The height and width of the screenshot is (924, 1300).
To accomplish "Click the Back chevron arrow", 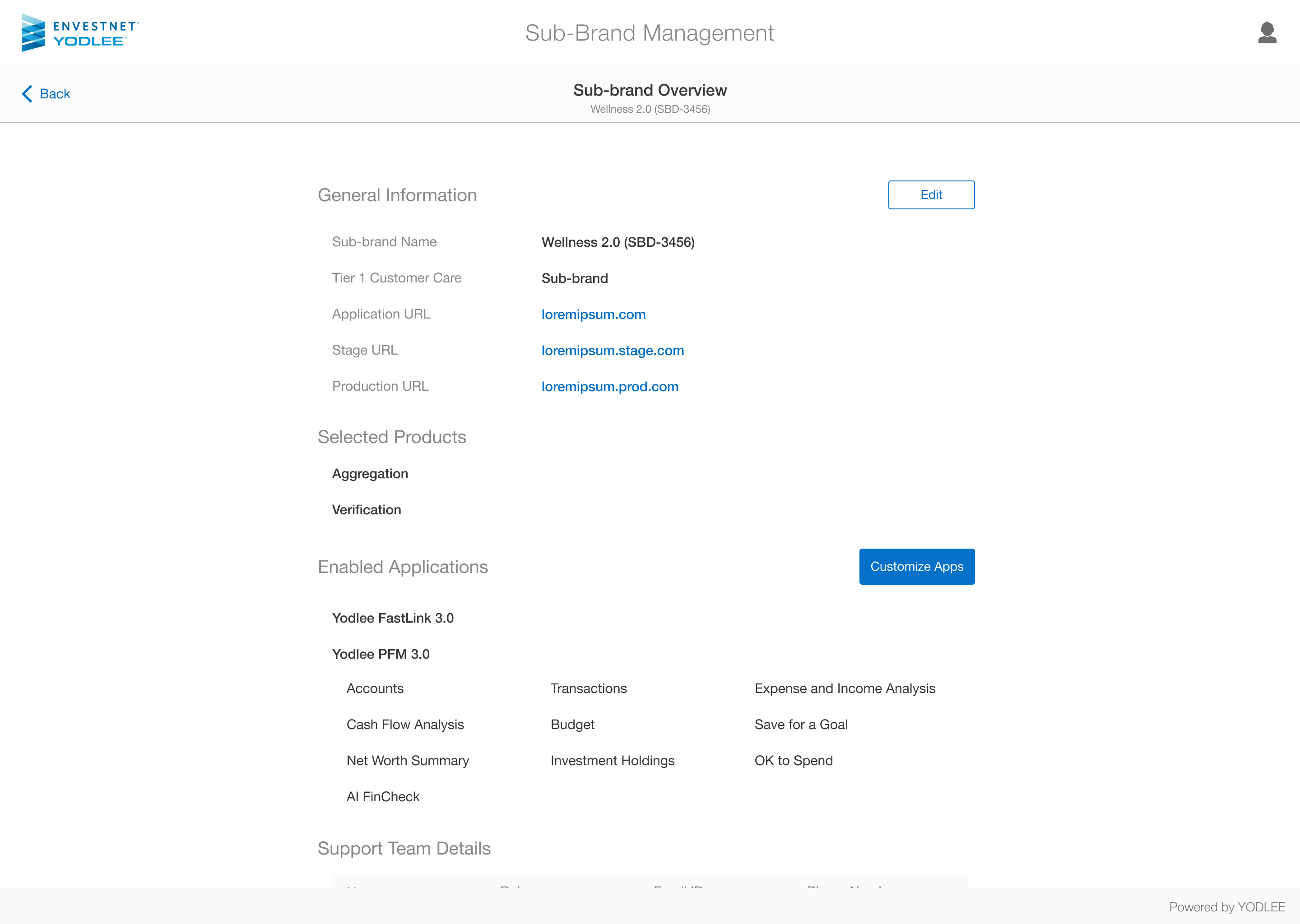I will tap(27, 94).
